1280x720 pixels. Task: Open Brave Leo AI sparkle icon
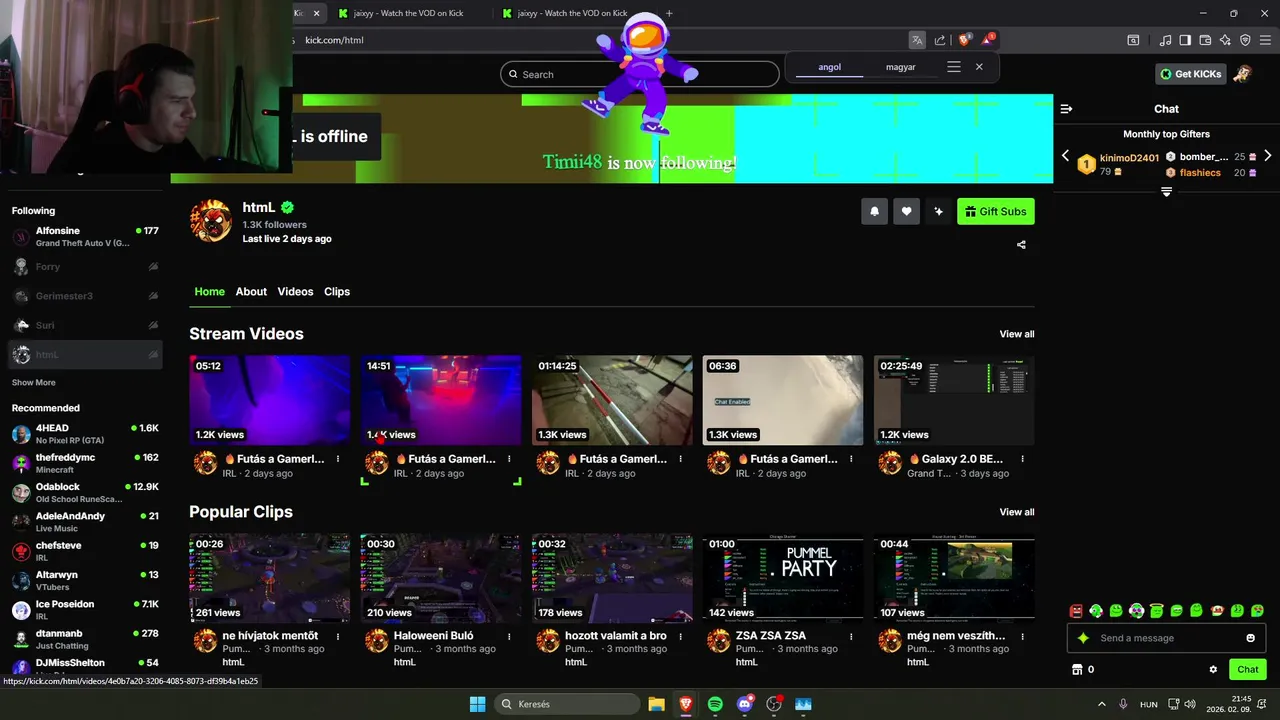[x=1225, y=40]
